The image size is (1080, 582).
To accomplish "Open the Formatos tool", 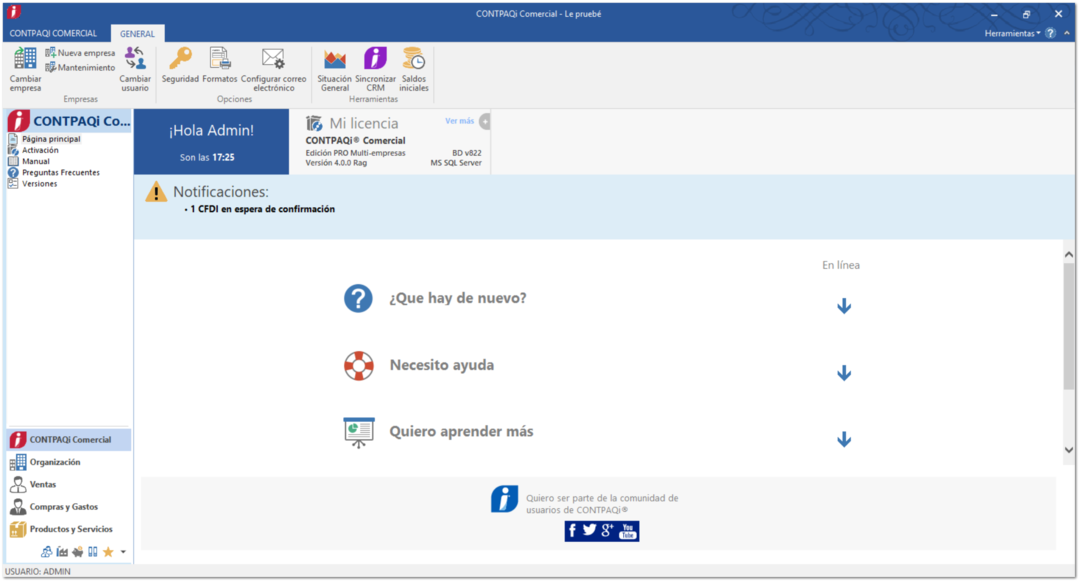I will coord(220,60).
